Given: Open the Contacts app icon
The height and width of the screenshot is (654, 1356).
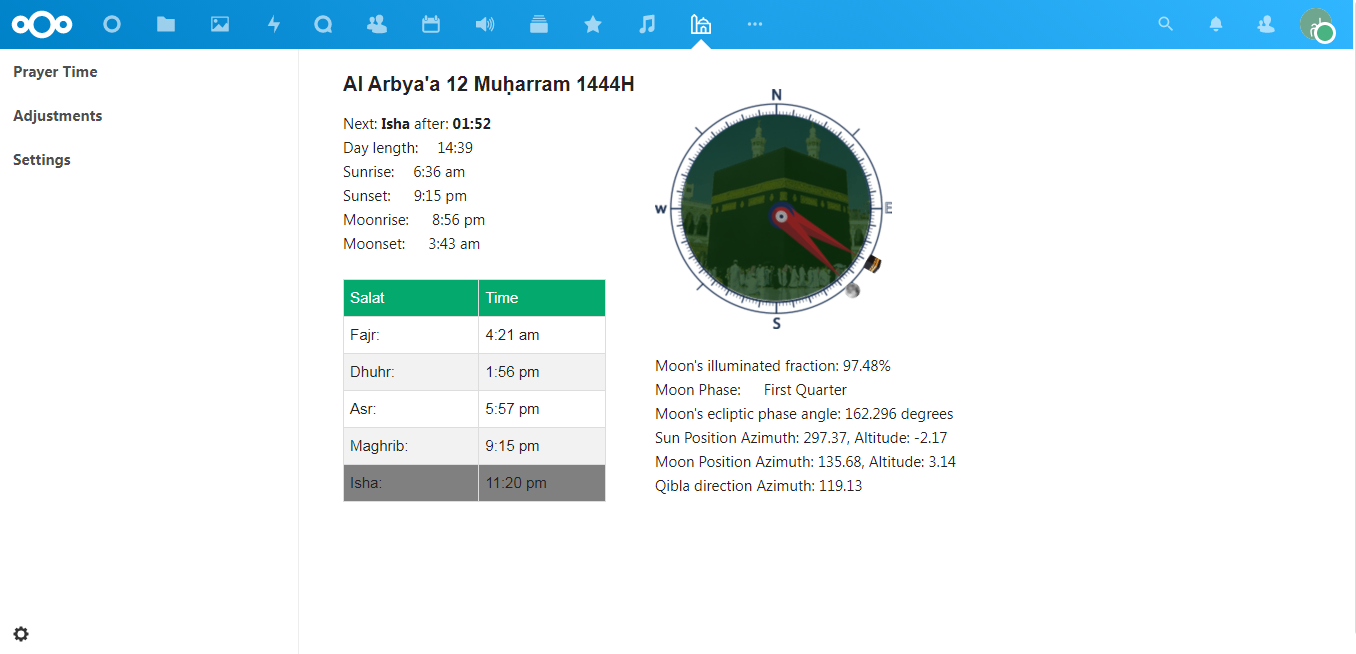Looking at the screenshot, I should point(377,24).
